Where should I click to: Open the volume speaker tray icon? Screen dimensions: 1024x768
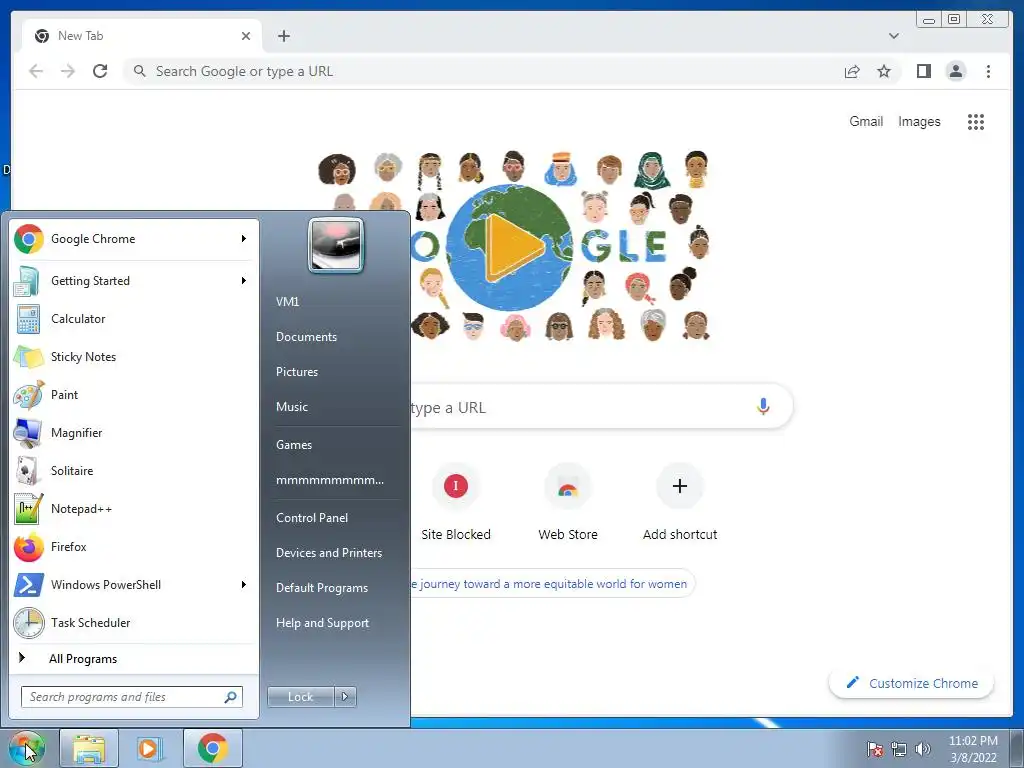[922, 749]
